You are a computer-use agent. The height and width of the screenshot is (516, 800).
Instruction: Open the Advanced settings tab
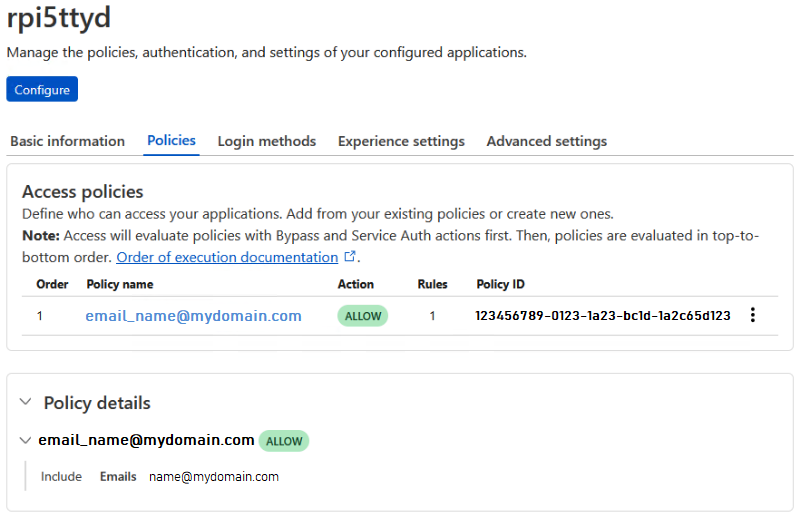pos(546,141)
